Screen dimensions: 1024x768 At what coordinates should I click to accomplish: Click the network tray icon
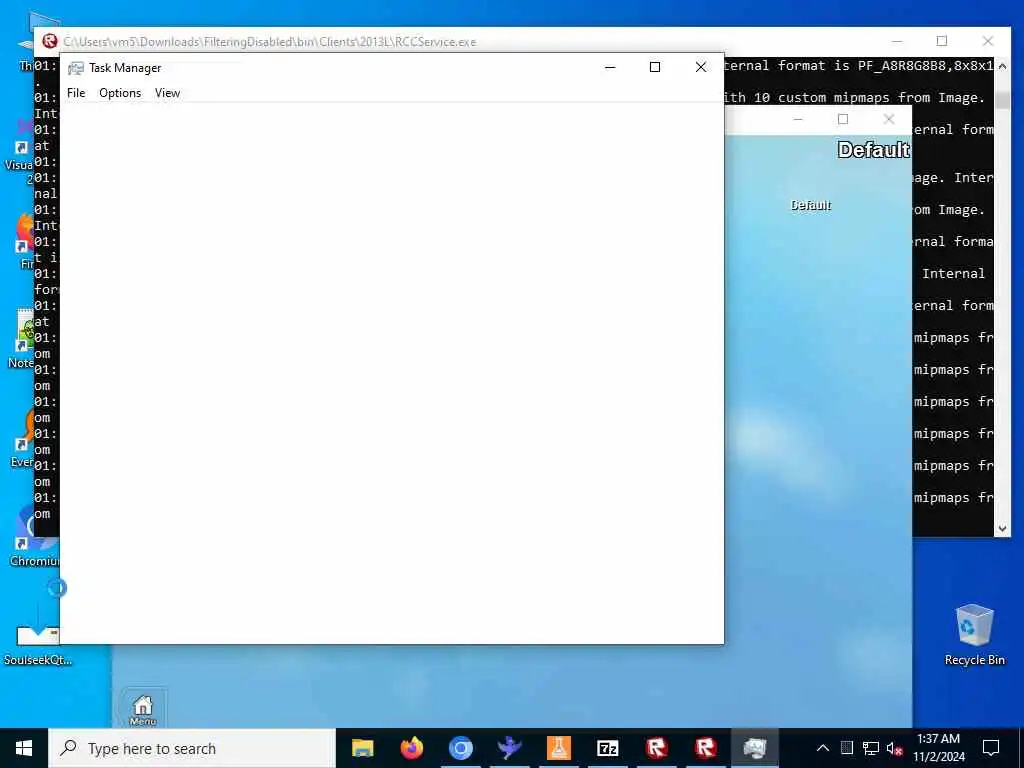[871, 748]
